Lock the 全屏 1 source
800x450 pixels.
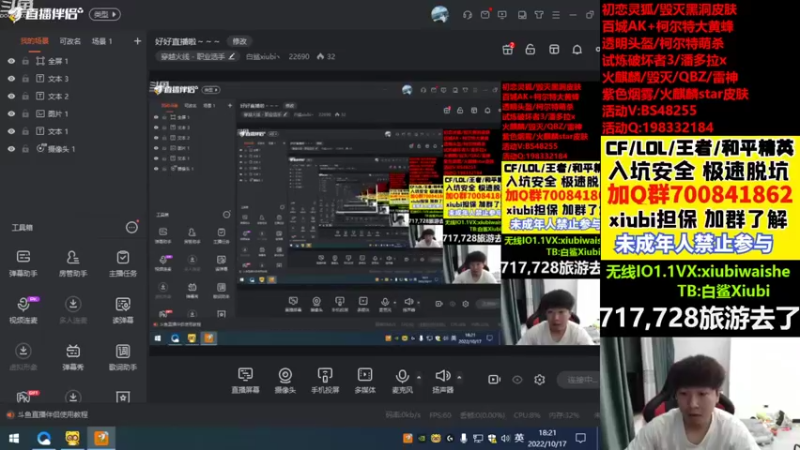tap(25, 61)
